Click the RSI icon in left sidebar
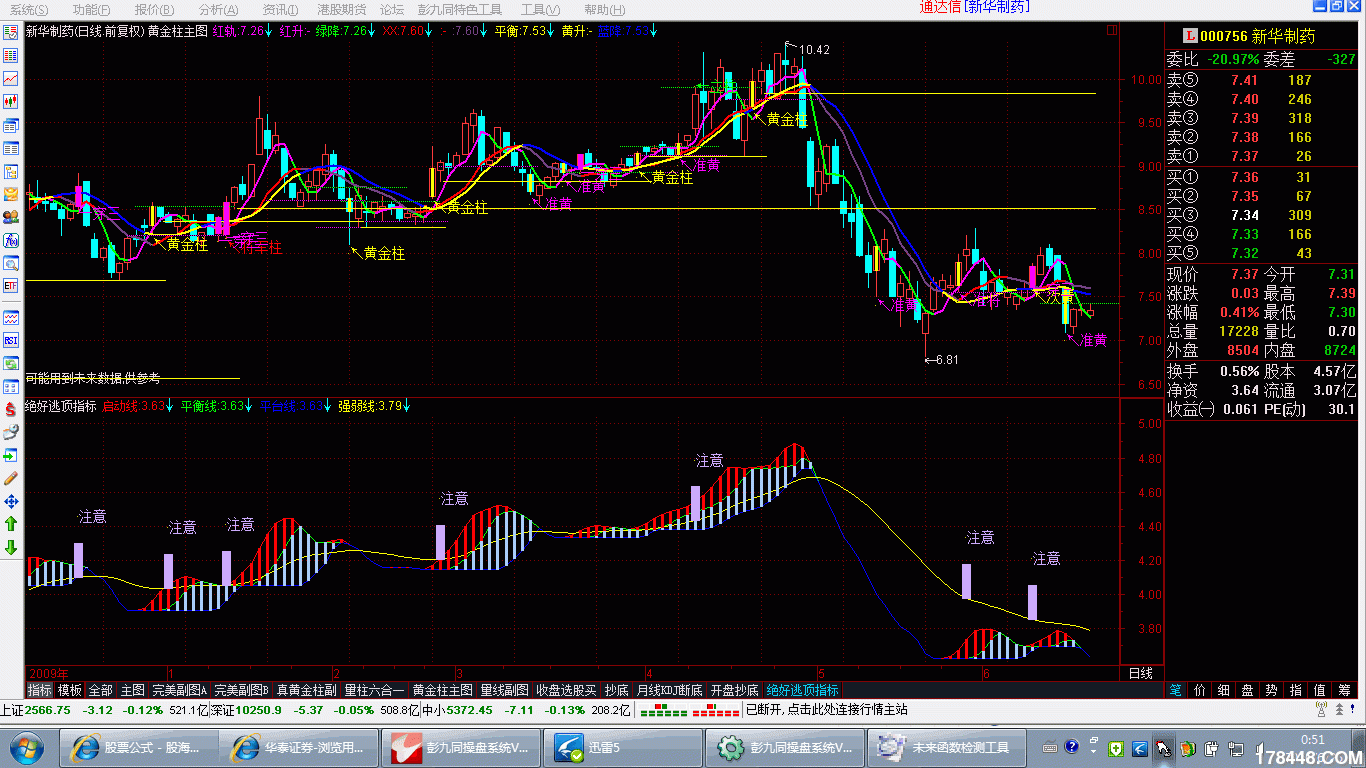 (x=11, y=341)
